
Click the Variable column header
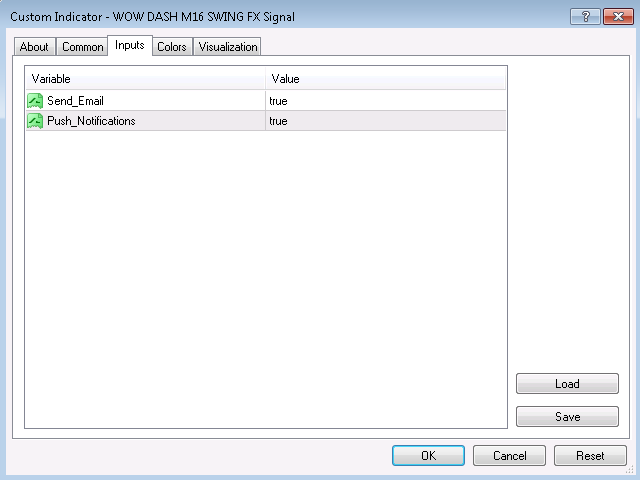click(145, 78)
